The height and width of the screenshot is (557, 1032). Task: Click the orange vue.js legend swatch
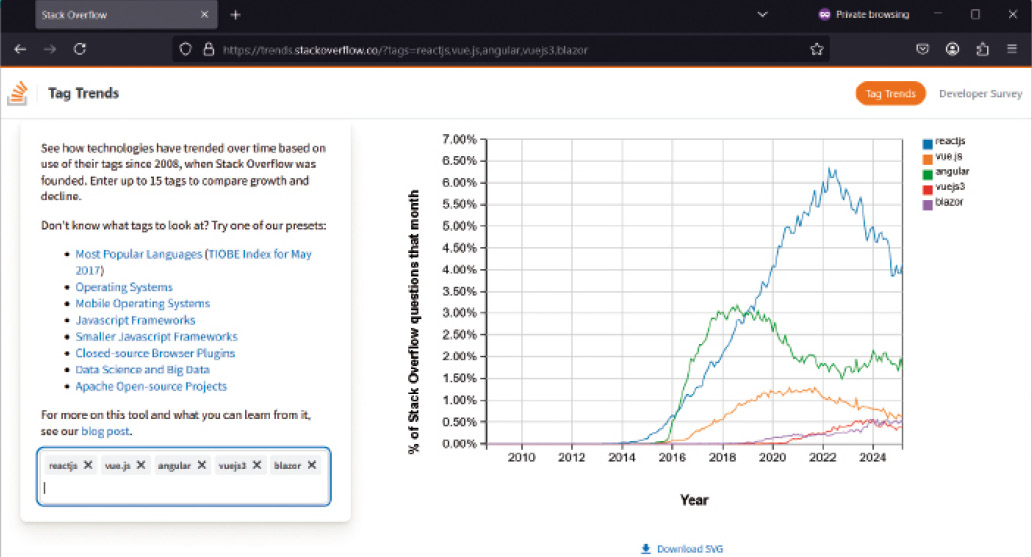point(927,159)
